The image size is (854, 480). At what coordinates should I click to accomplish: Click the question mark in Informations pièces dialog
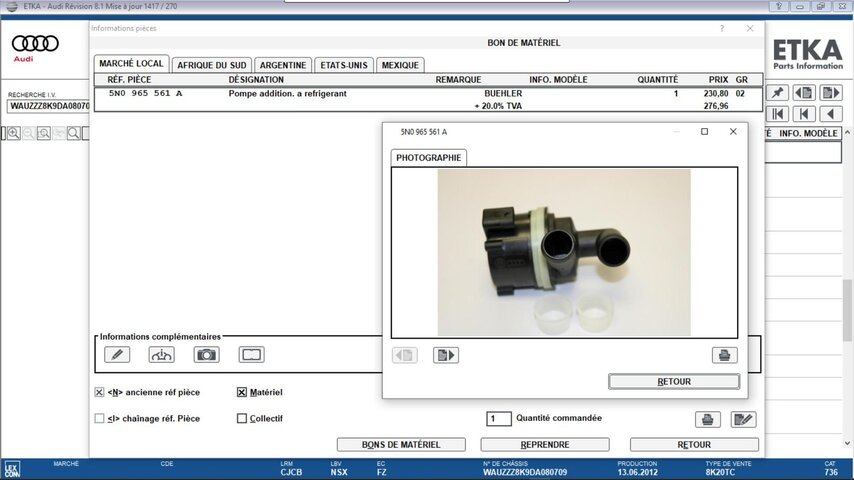[x=722, y=28]
